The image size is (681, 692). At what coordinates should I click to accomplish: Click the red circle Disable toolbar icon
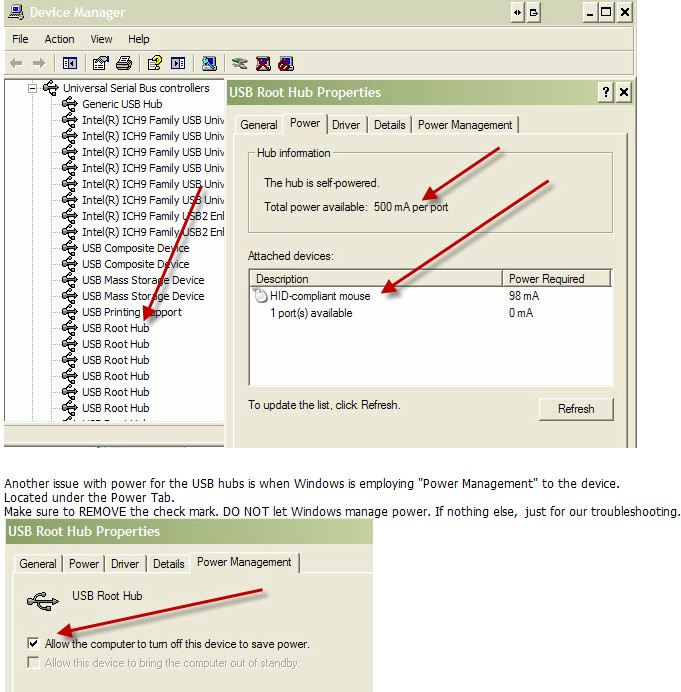click(x=286, y=64)
